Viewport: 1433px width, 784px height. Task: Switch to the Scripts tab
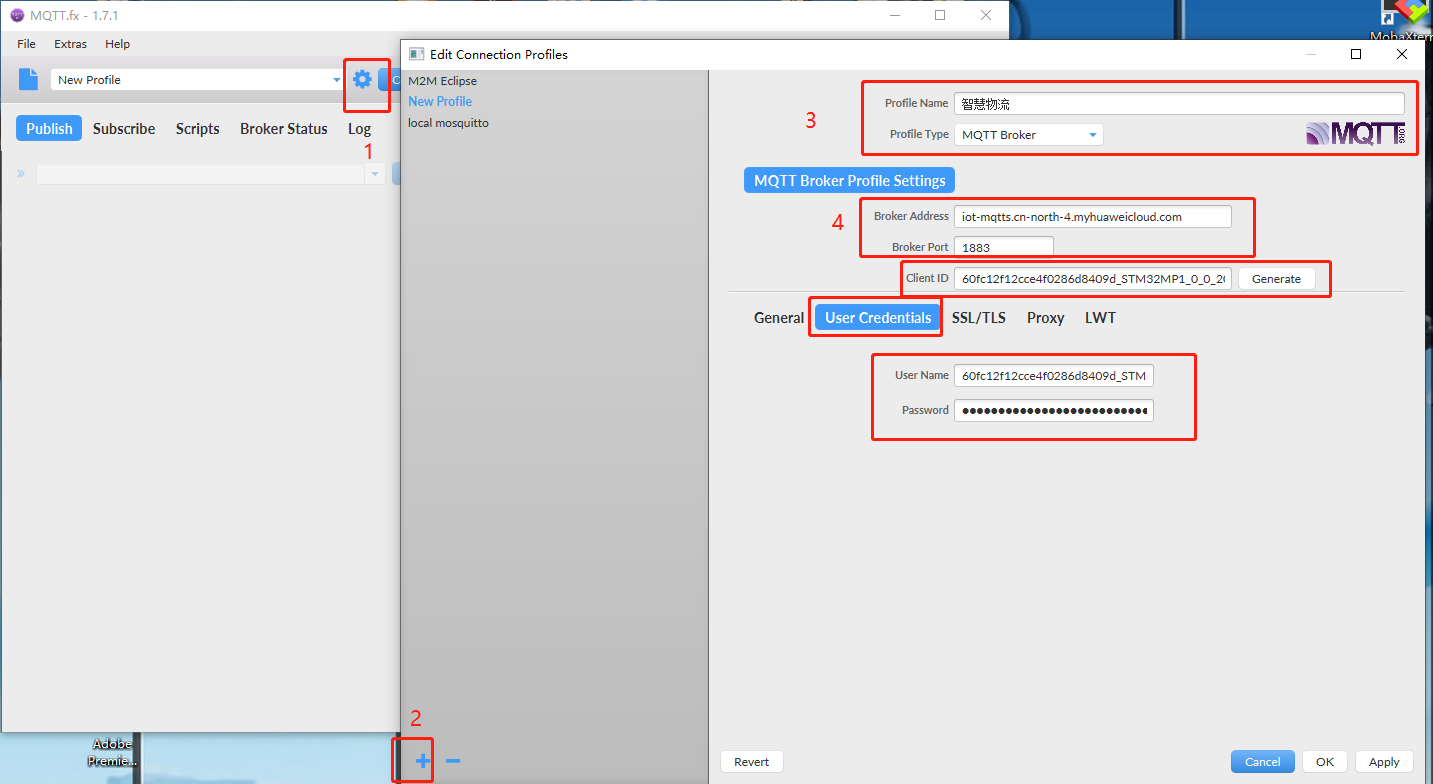point(197,128)
